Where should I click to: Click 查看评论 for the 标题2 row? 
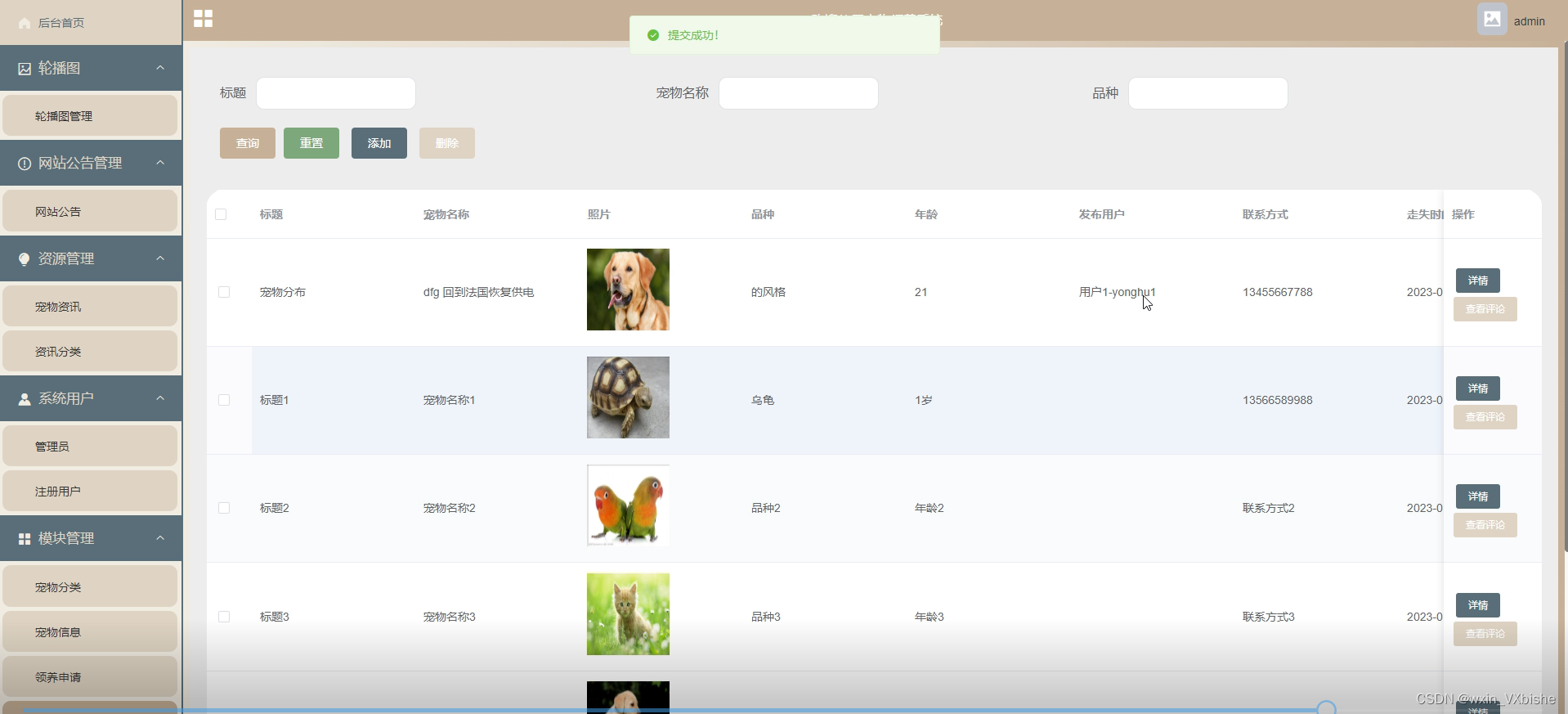1485,525
